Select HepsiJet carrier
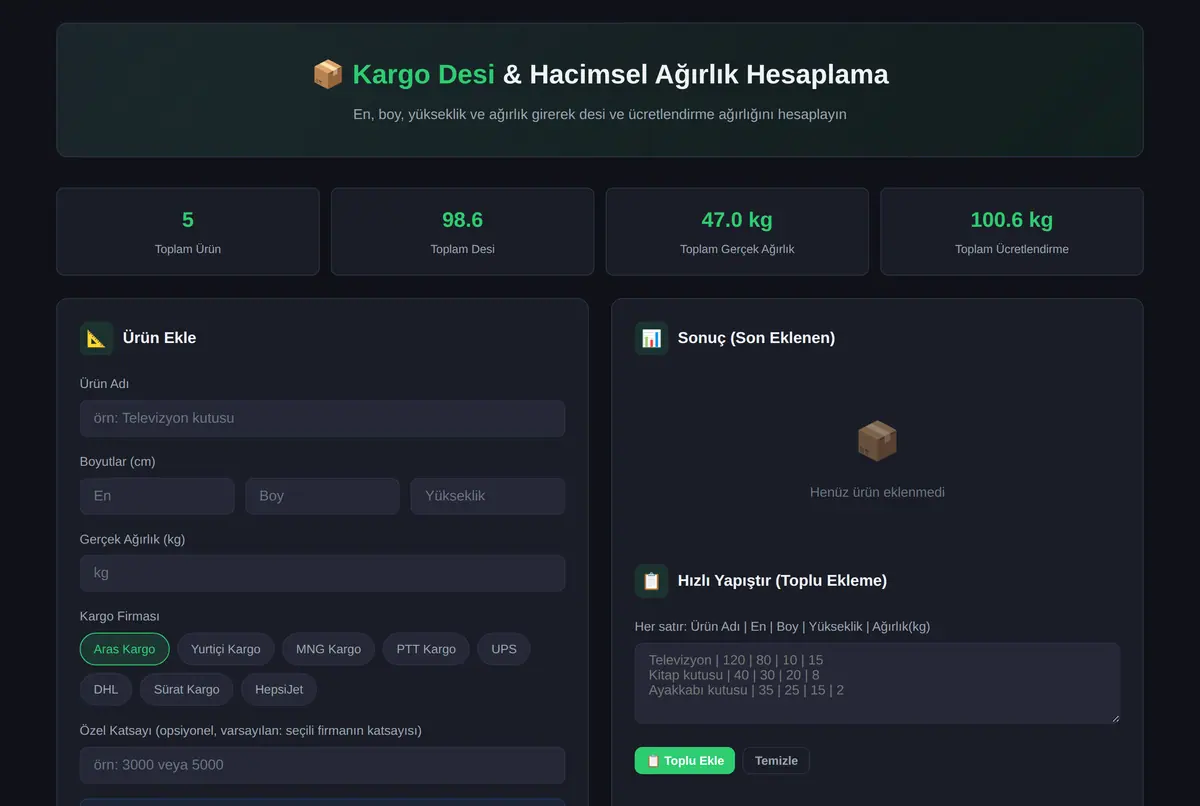The width and height of the screenshot is (1200, 806). (x=279, y=690)
